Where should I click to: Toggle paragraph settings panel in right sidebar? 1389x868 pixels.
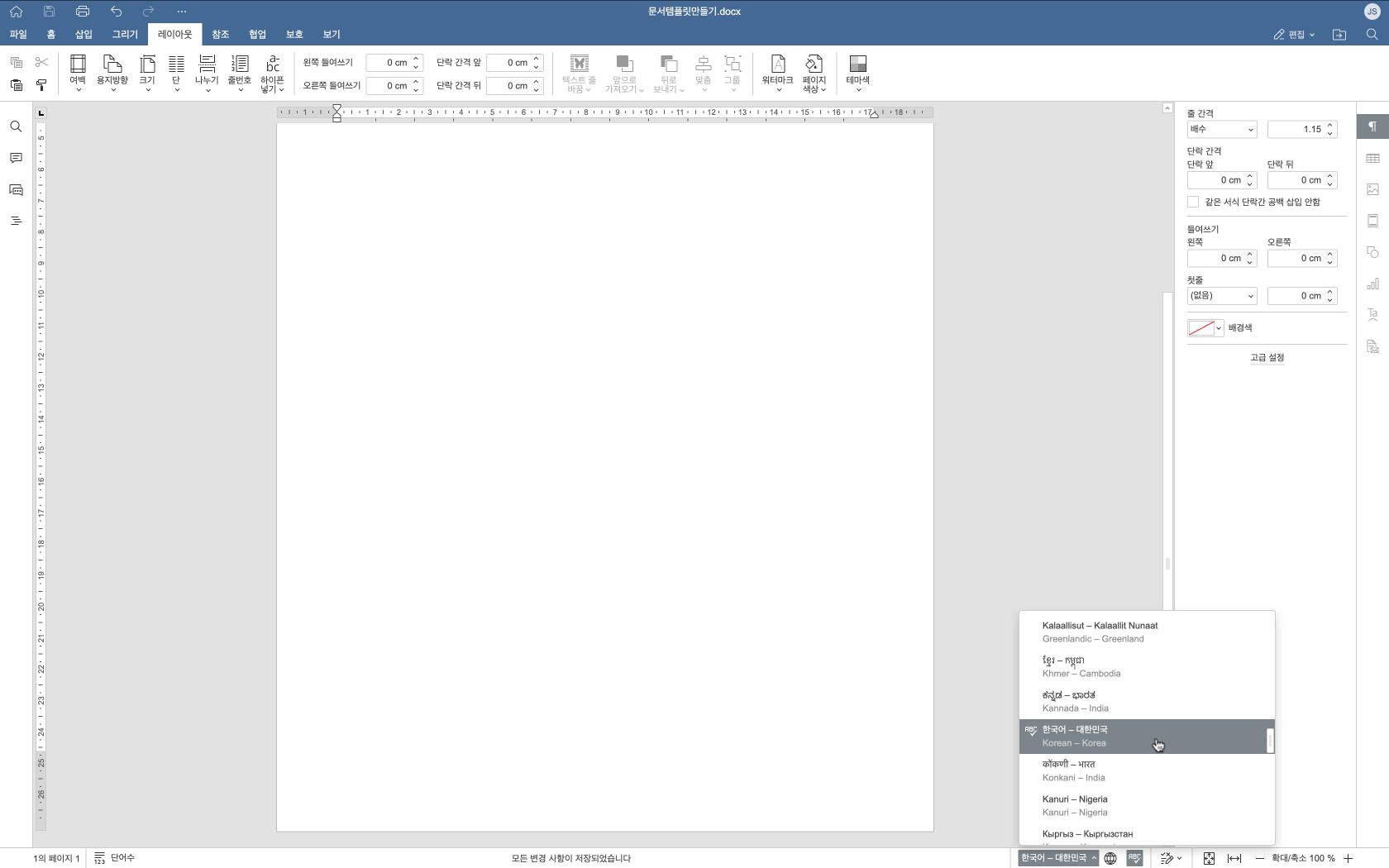pos(1372,126)
